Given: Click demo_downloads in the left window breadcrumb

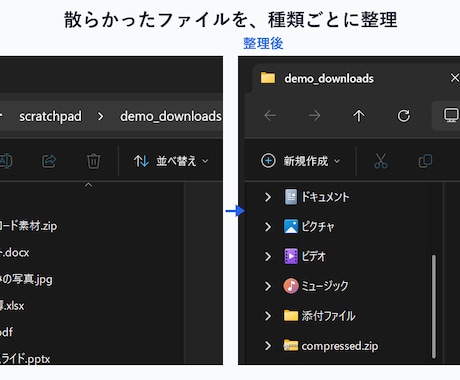Looking at the screenshot, I should pos(171,116).
